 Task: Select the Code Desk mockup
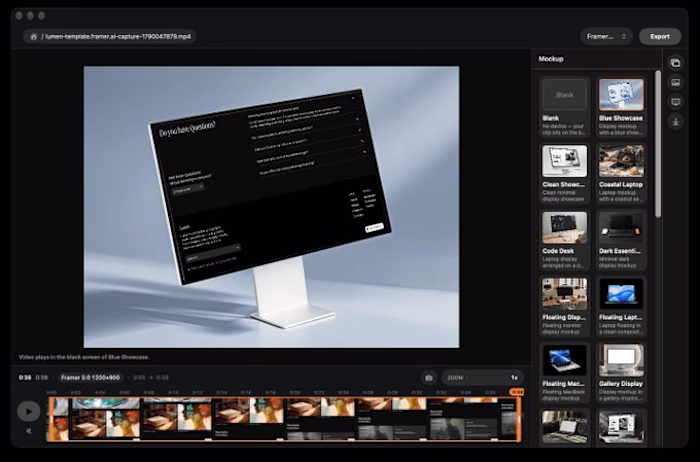point(564,240)
